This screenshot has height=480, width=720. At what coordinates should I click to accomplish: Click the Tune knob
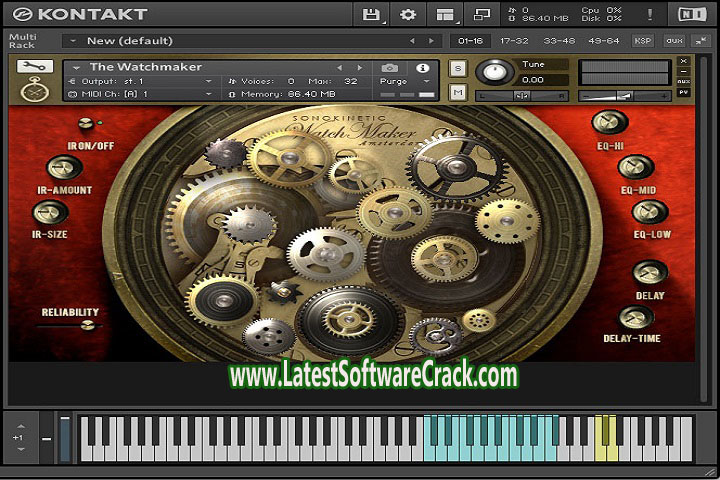(495, 72)
